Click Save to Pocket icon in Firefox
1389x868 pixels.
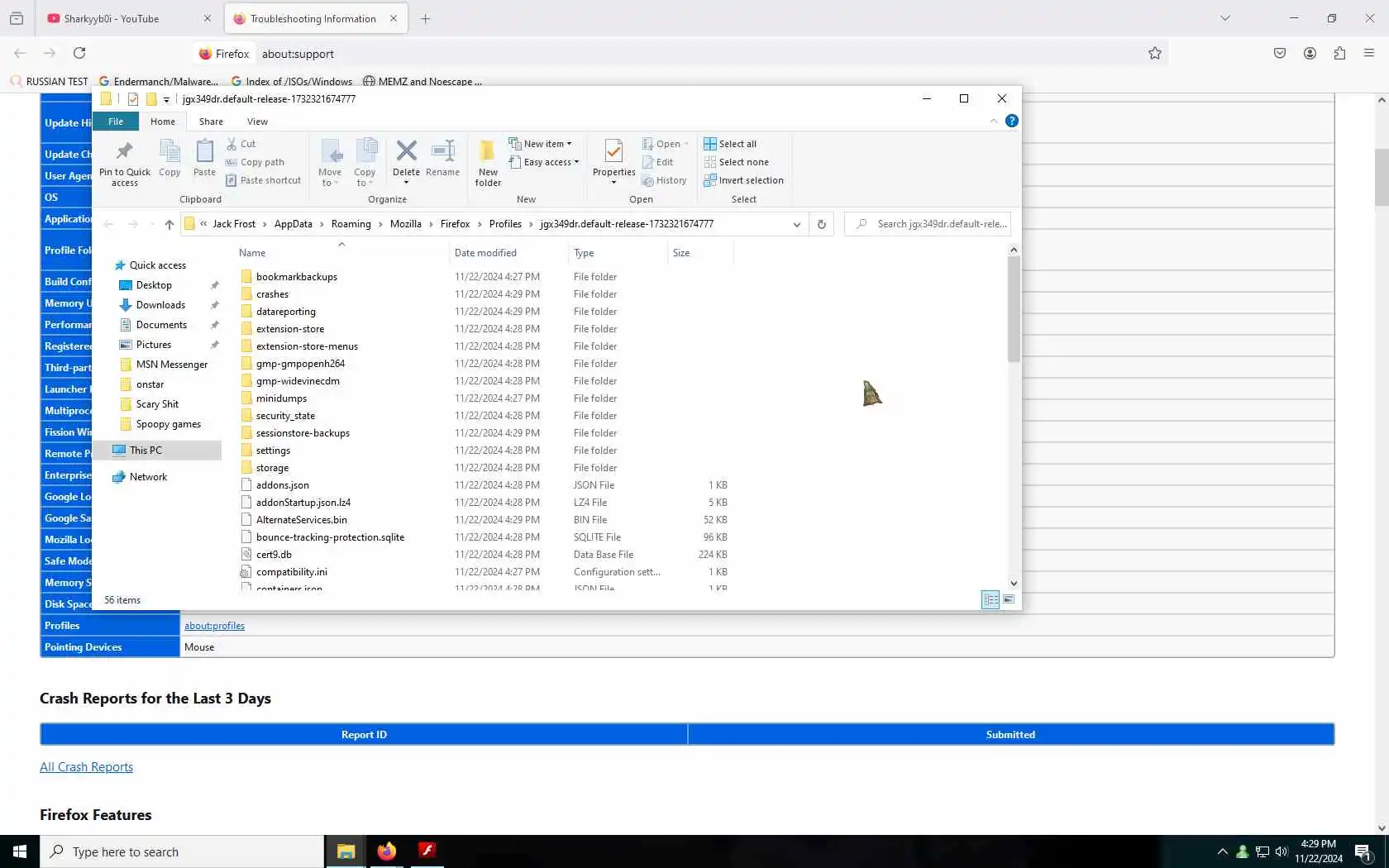[1280, 54]
